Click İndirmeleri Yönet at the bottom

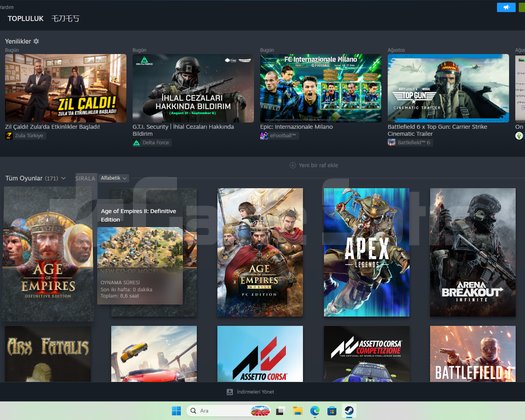(255, 392)
